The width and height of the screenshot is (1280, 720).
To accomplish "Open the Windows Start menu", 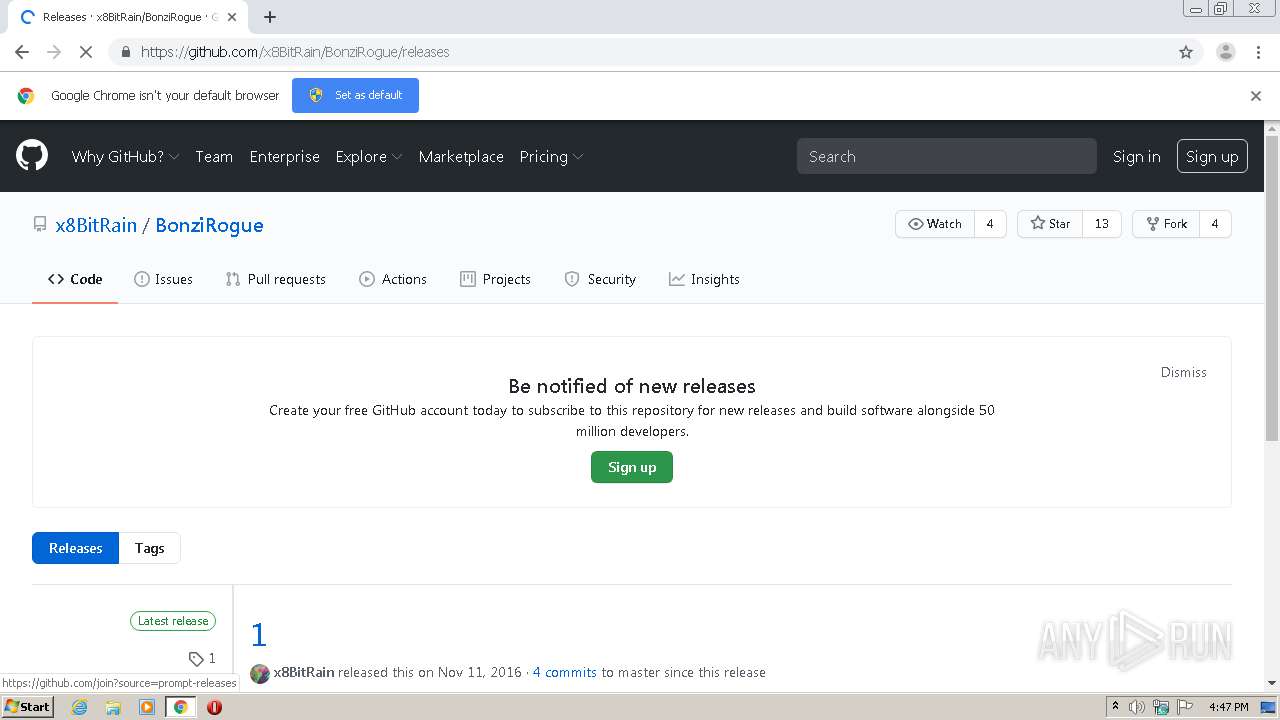I will pos(27,707).
